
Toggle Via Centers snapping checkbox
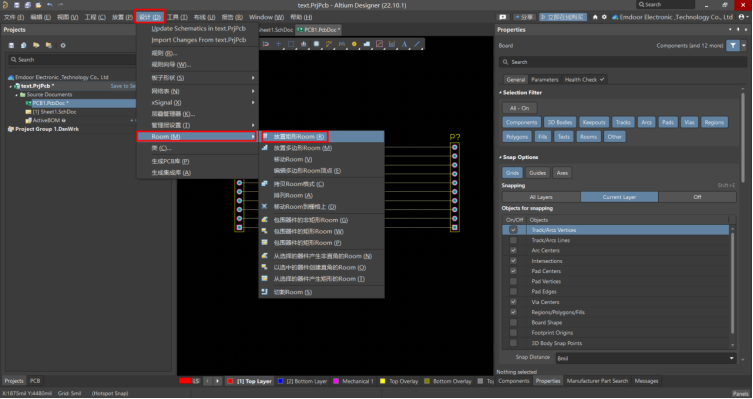tap(513, 302)
